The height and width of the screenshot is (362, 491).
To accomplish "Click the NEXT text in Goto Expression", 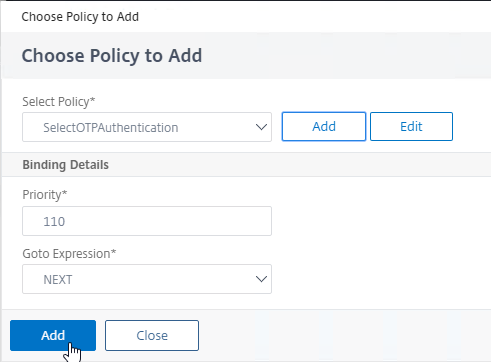I will [58, 280].
